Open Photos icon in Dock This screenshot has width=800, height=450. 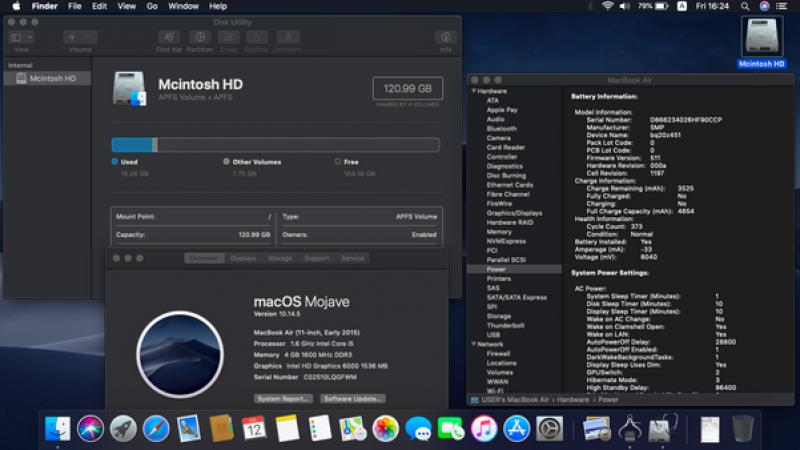tap(385, 428)
